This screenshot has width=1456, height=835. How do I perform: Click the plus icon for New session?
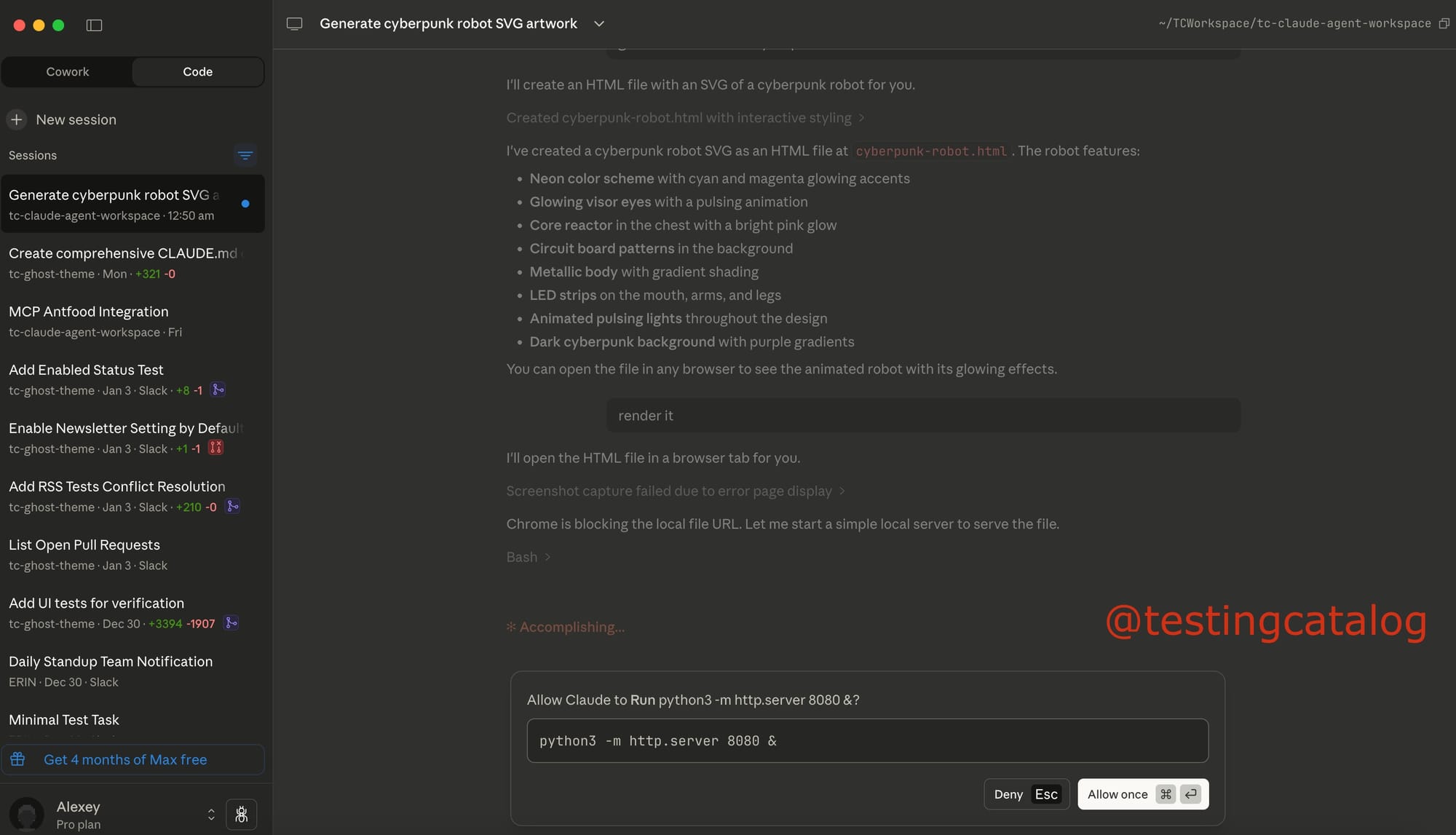click(x=17, y=119)
